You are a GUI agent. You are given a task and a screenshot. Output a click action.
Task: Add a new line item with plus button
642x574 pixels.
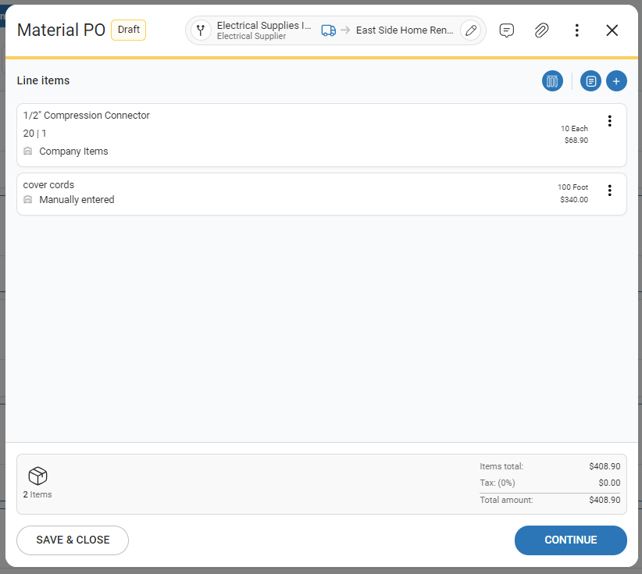pyautogui.click(x=616, y=81)
